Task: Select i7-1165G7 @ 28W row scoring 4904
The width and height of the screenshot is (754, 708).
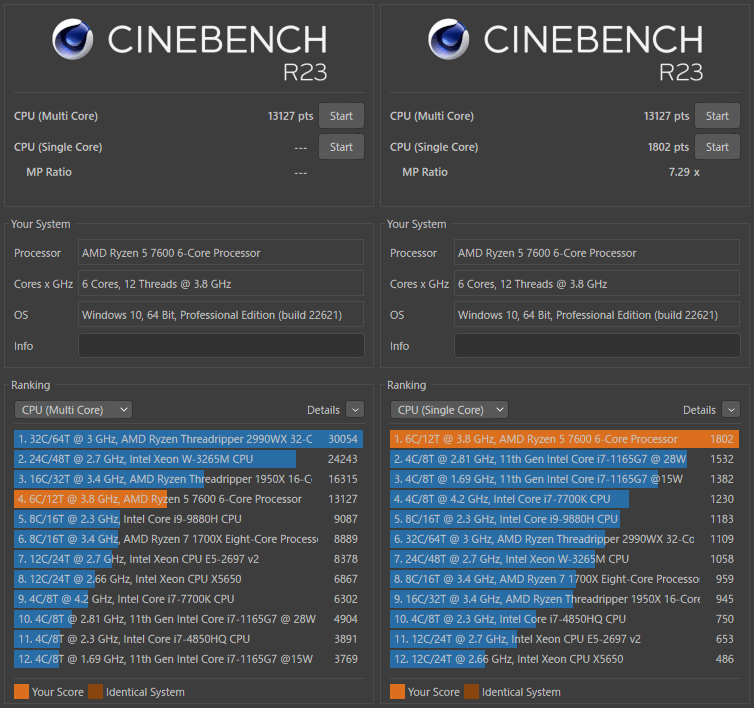Action: [x=188, y=619]
